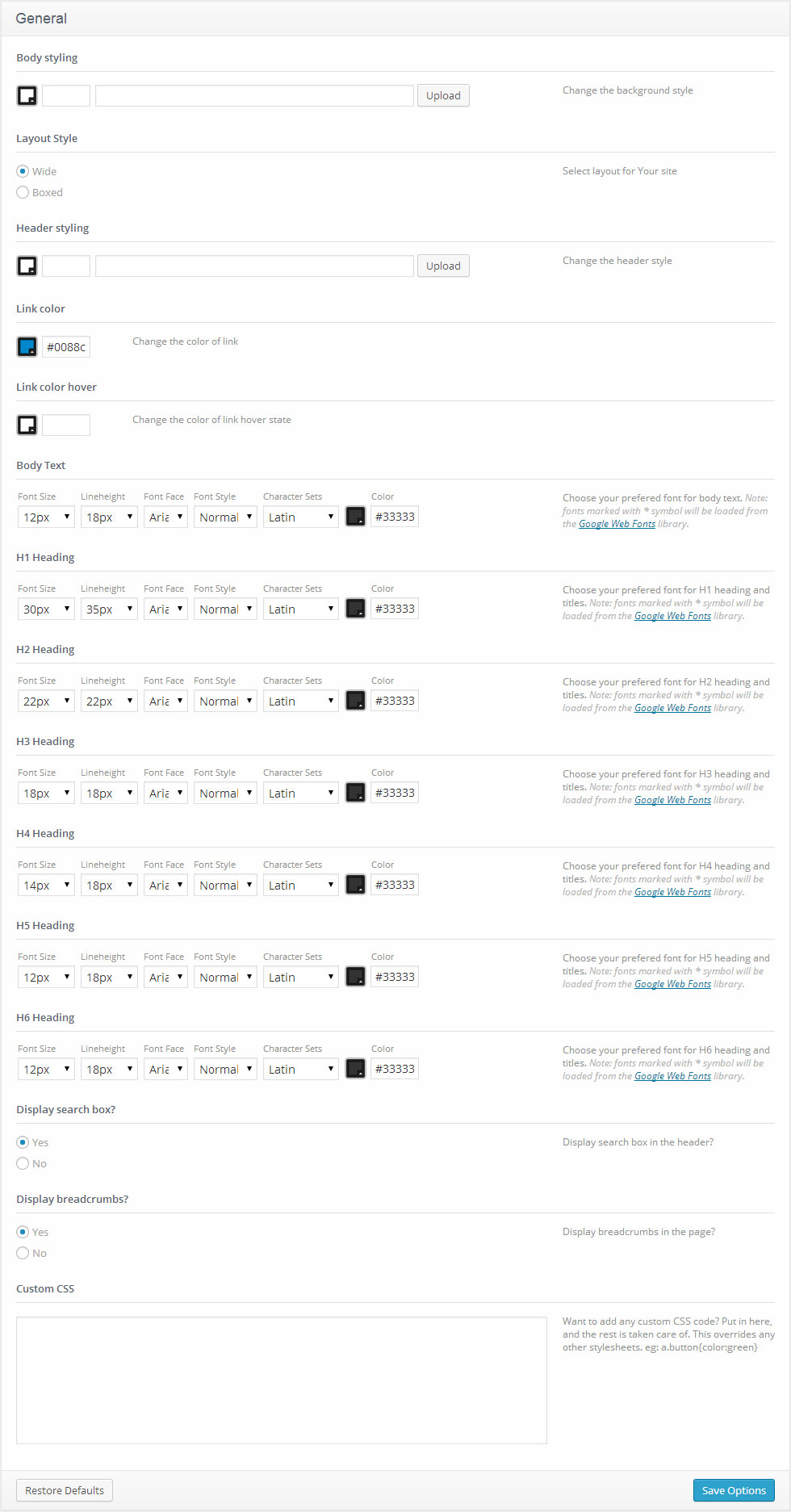Open Google Web Fonts link in Body Text
The height and width of the screenshot is (1512, 791).
point(617,525)
